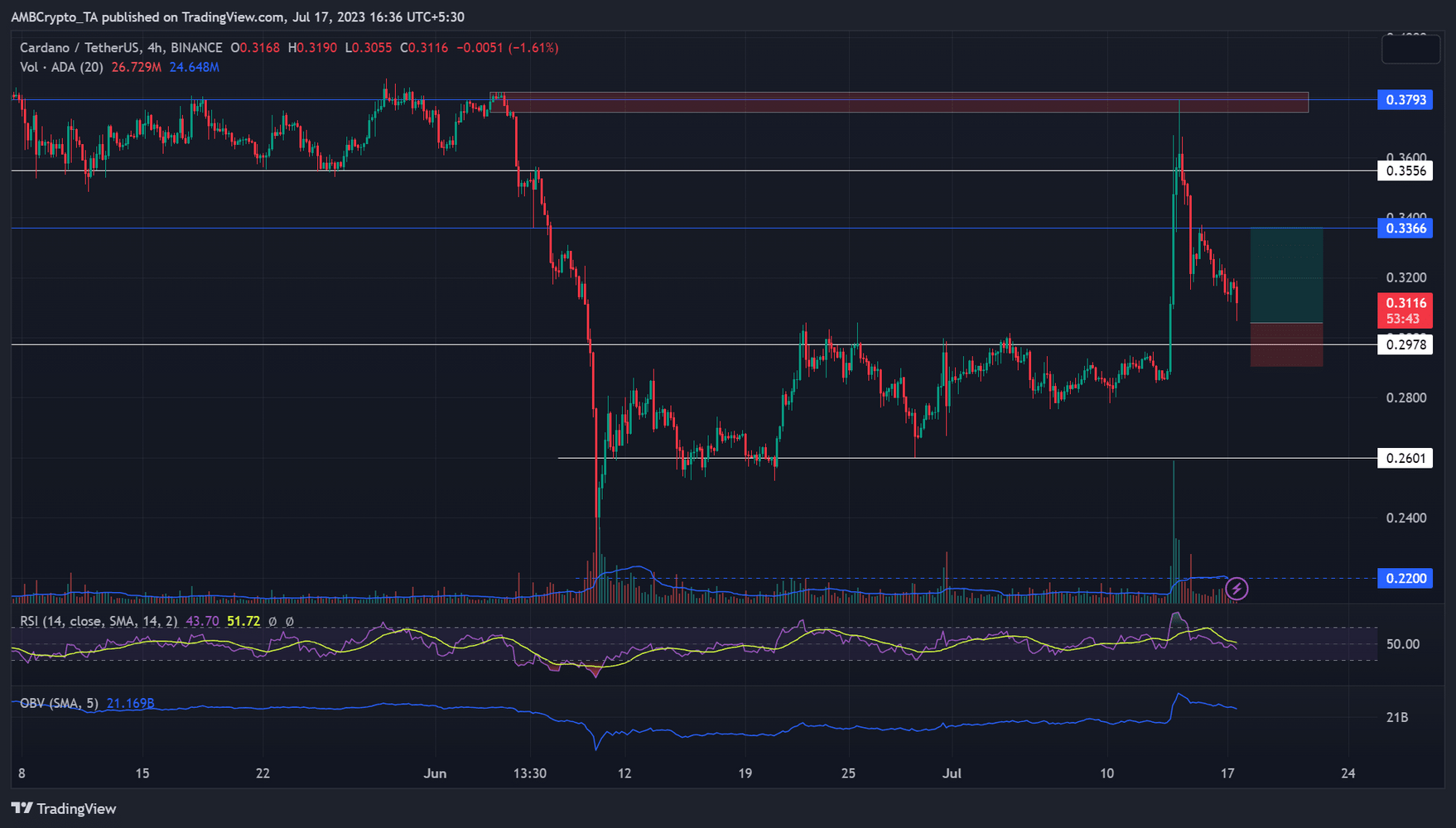
Task: Select the 0.2978 support level label
Action: point(1405,344)
